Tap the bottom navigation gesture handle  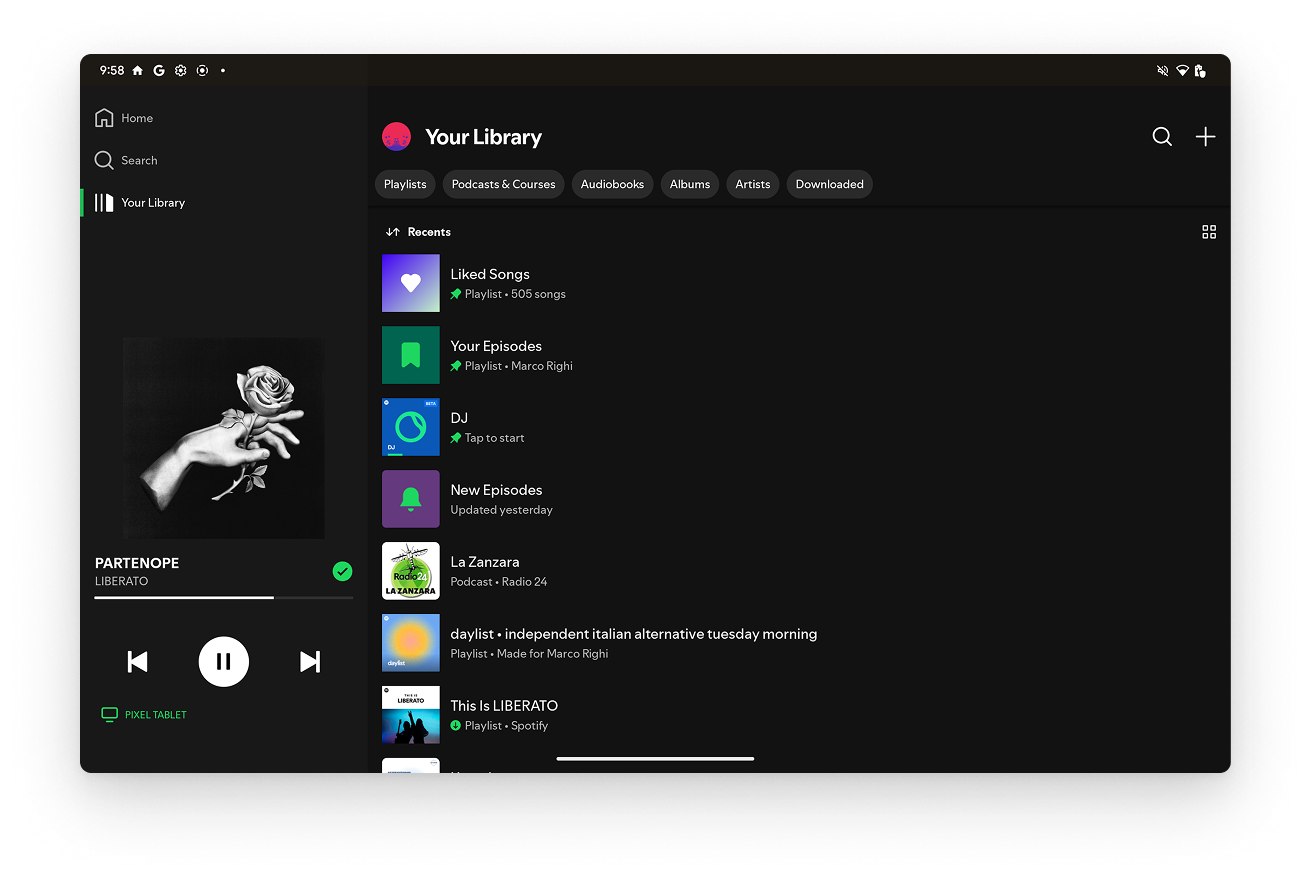655,759
